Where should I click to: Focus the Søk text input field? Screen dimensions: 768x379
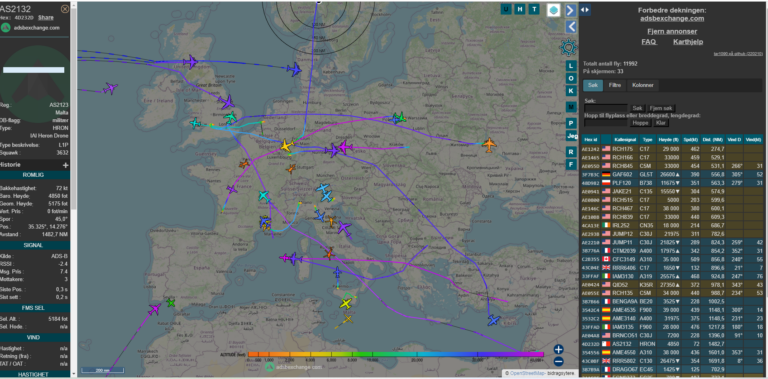(x=605, y=108)
